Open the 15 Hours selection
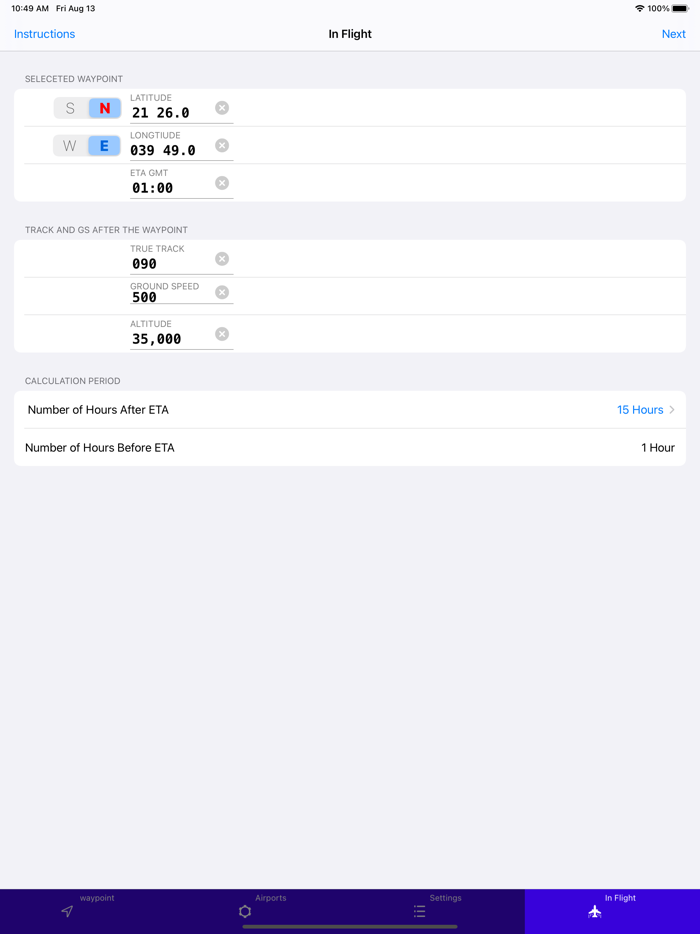Screen dimensions: 700x934 (640, 410)
